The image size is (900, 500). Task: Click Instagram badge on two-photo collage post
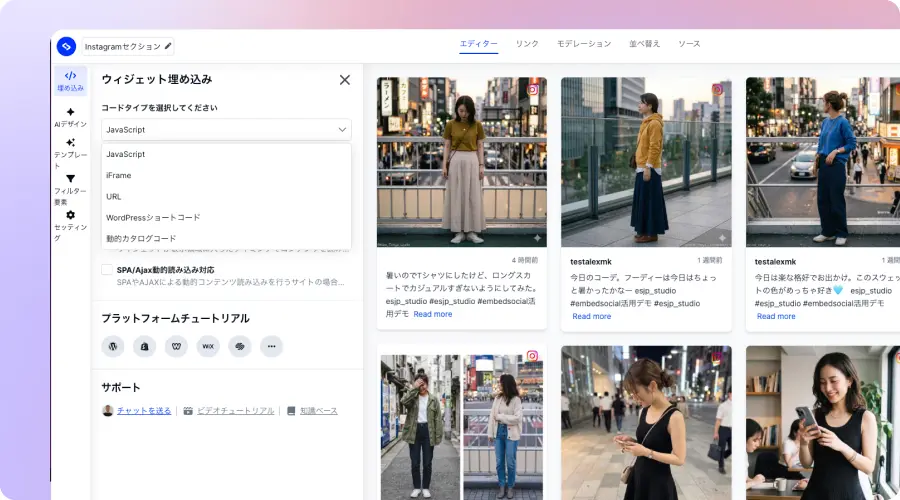[533, 356]
